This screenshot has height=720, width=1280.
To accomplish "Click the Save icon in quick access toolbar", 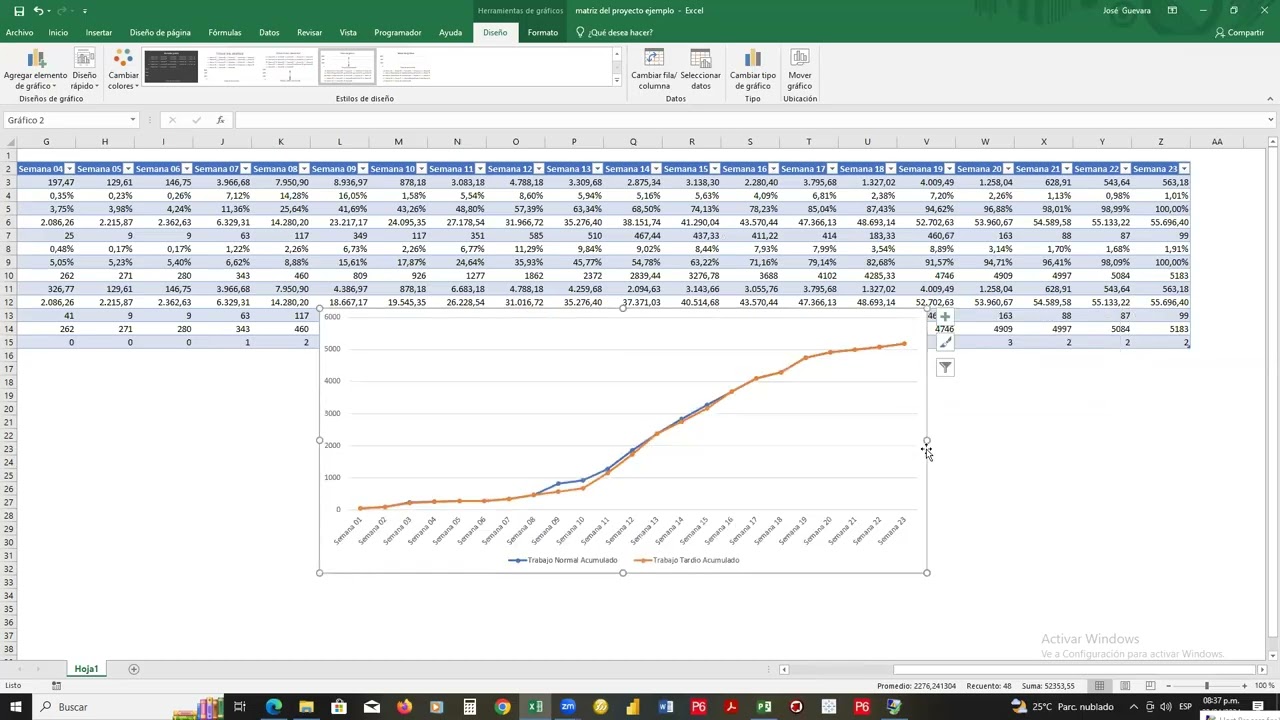I will (x=19, y=10).
